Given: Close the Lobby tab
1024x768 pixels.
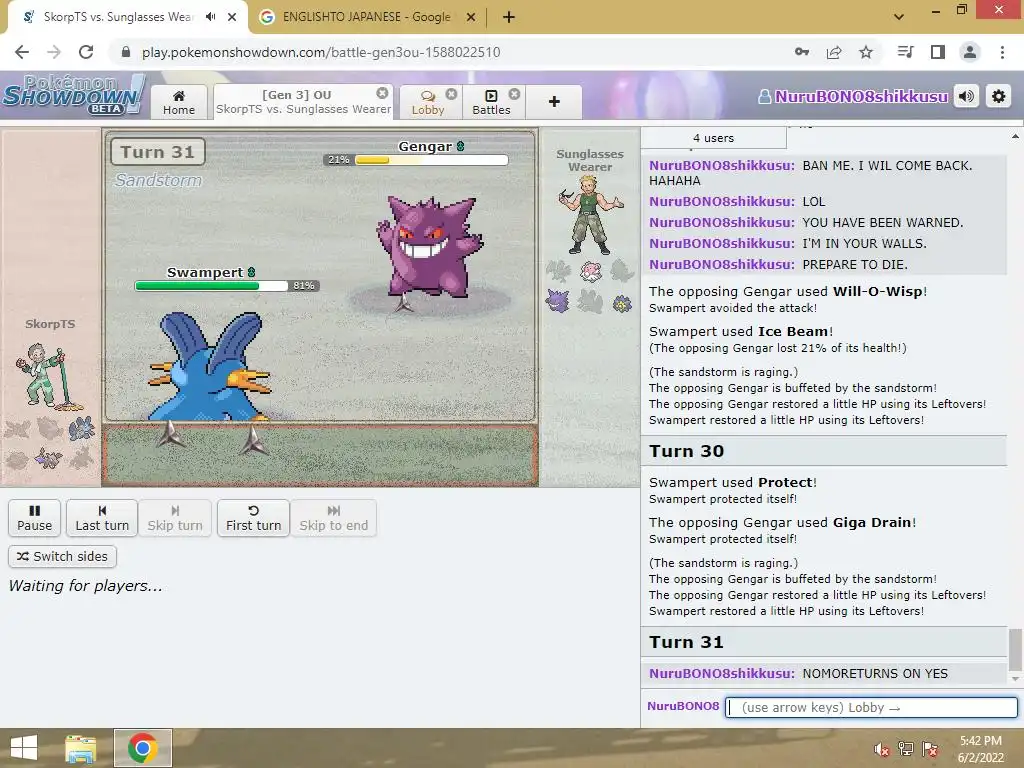Looking at the screenshot, I should click(x=451, y=94).
